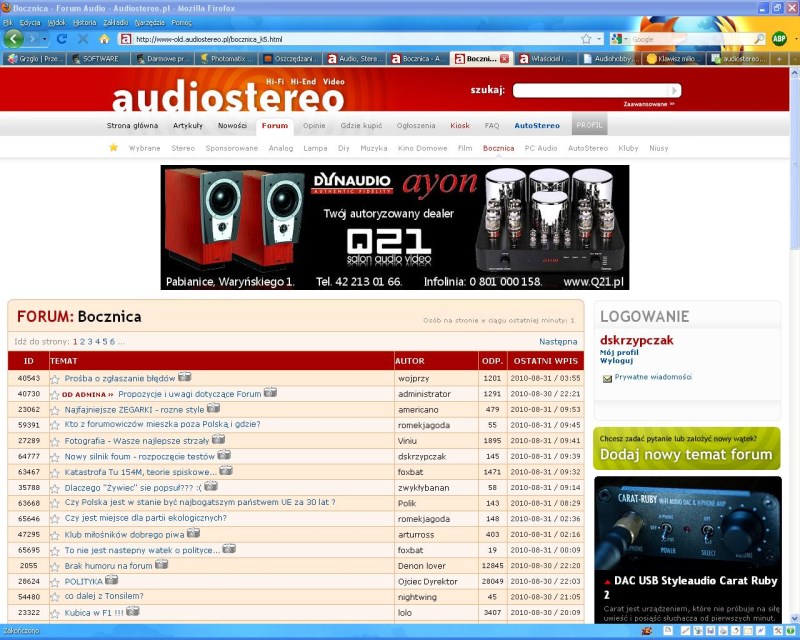800x640 pixels.
Task: Toggle favorite star for Dlaczego "Żywiec" thread
Action: [55, 488]
